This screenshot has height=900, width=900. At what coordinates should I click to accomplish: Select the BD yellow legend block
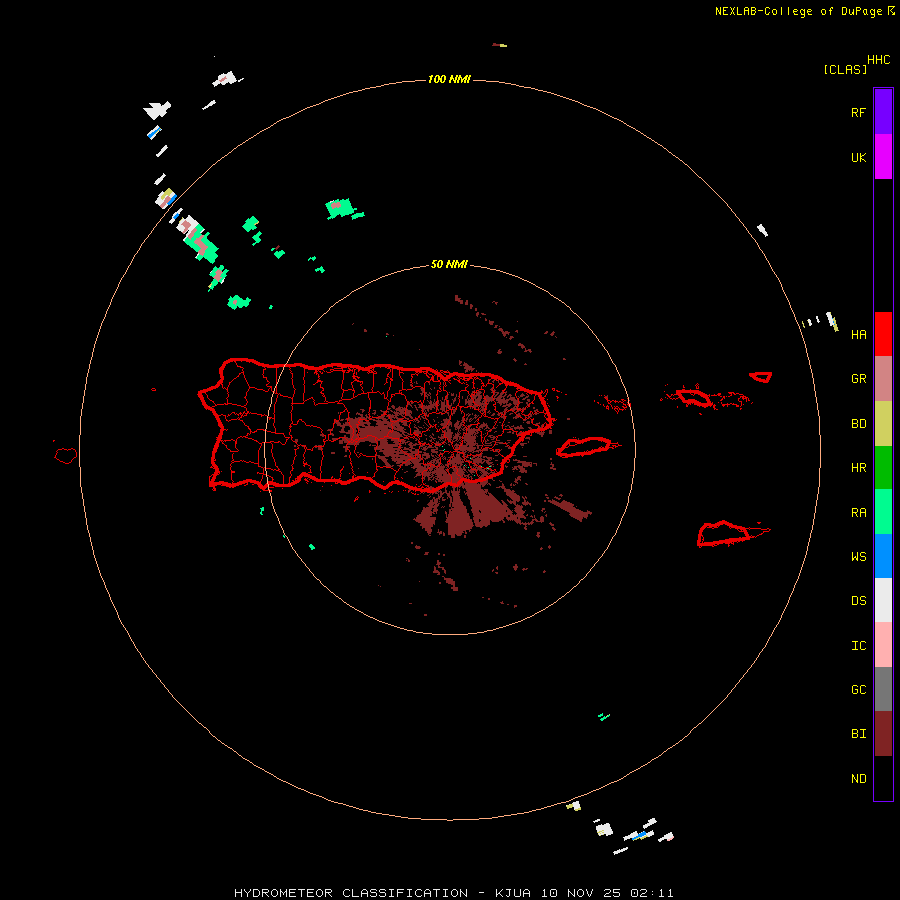point(883,424)
